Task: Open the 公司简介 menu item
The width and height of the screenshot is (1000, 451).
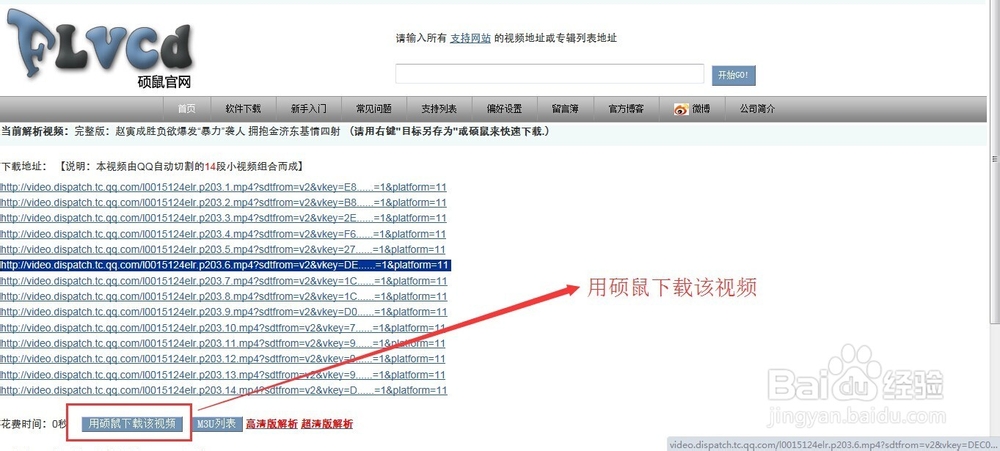Action: 757,109
